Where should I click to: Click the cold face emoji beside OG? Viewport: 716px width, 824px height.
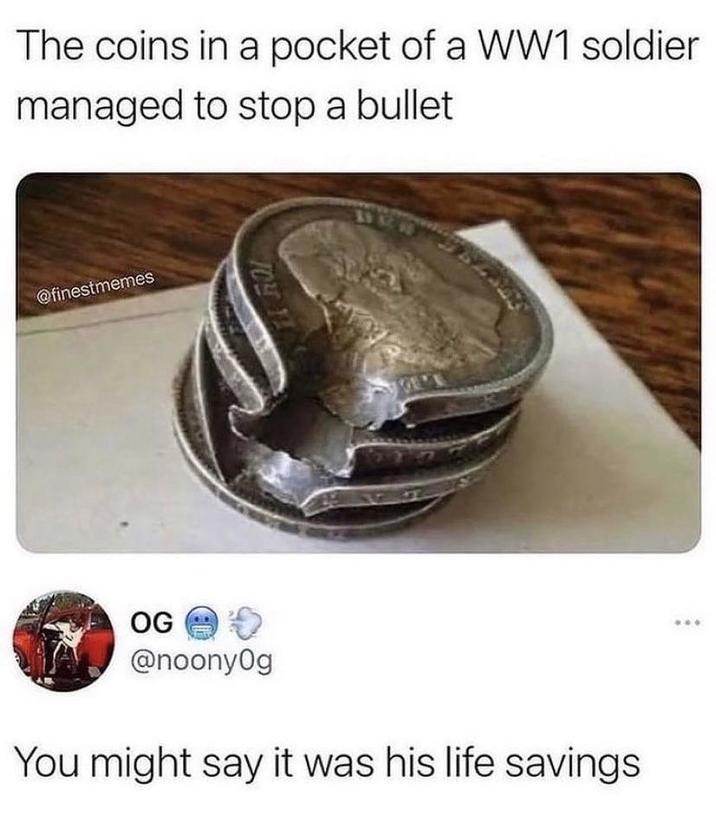[199, 623]
